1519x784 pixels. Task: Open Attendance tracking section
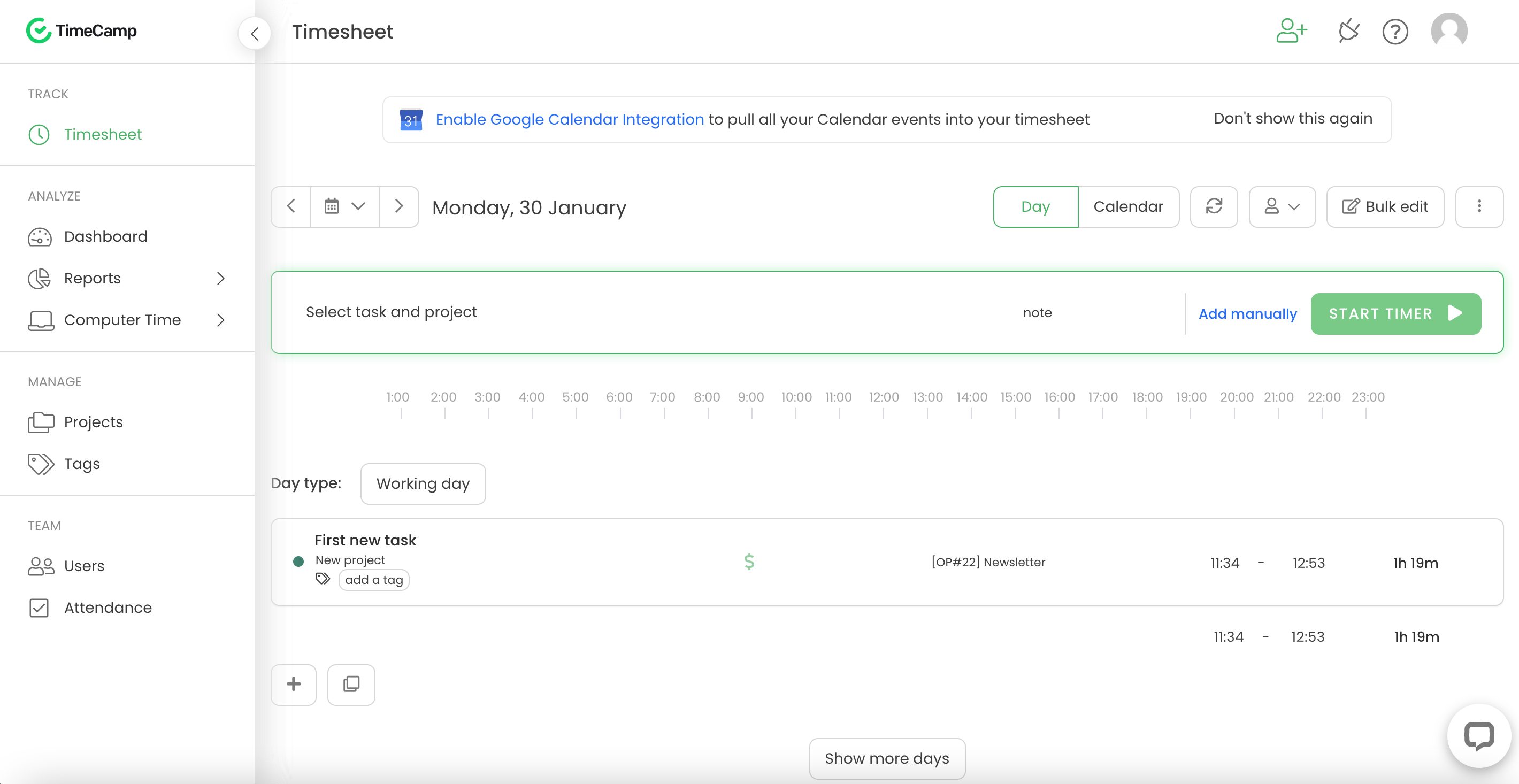108,607
